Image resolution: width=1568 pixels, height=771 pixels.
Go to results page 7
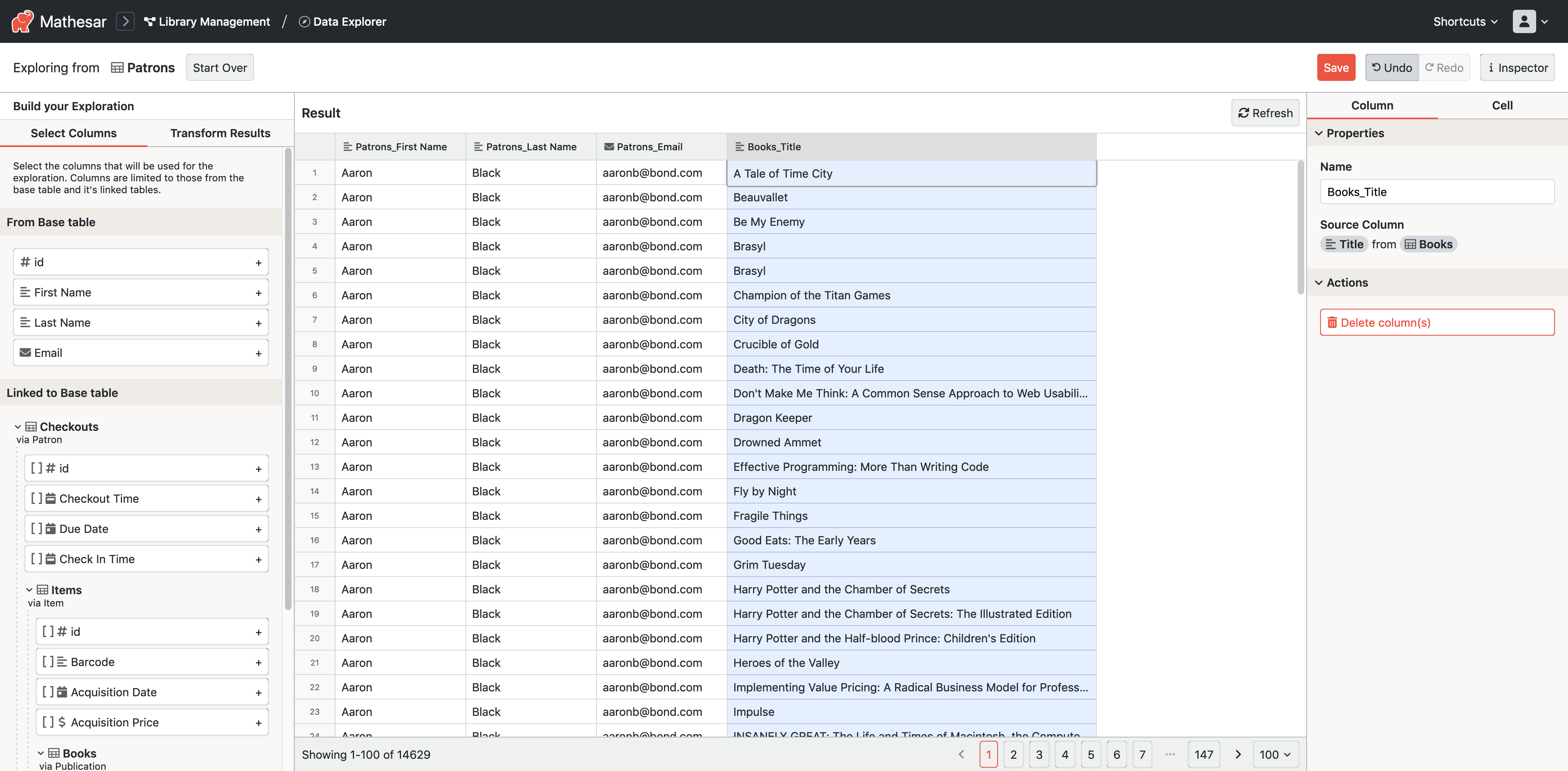[1142, 755]
